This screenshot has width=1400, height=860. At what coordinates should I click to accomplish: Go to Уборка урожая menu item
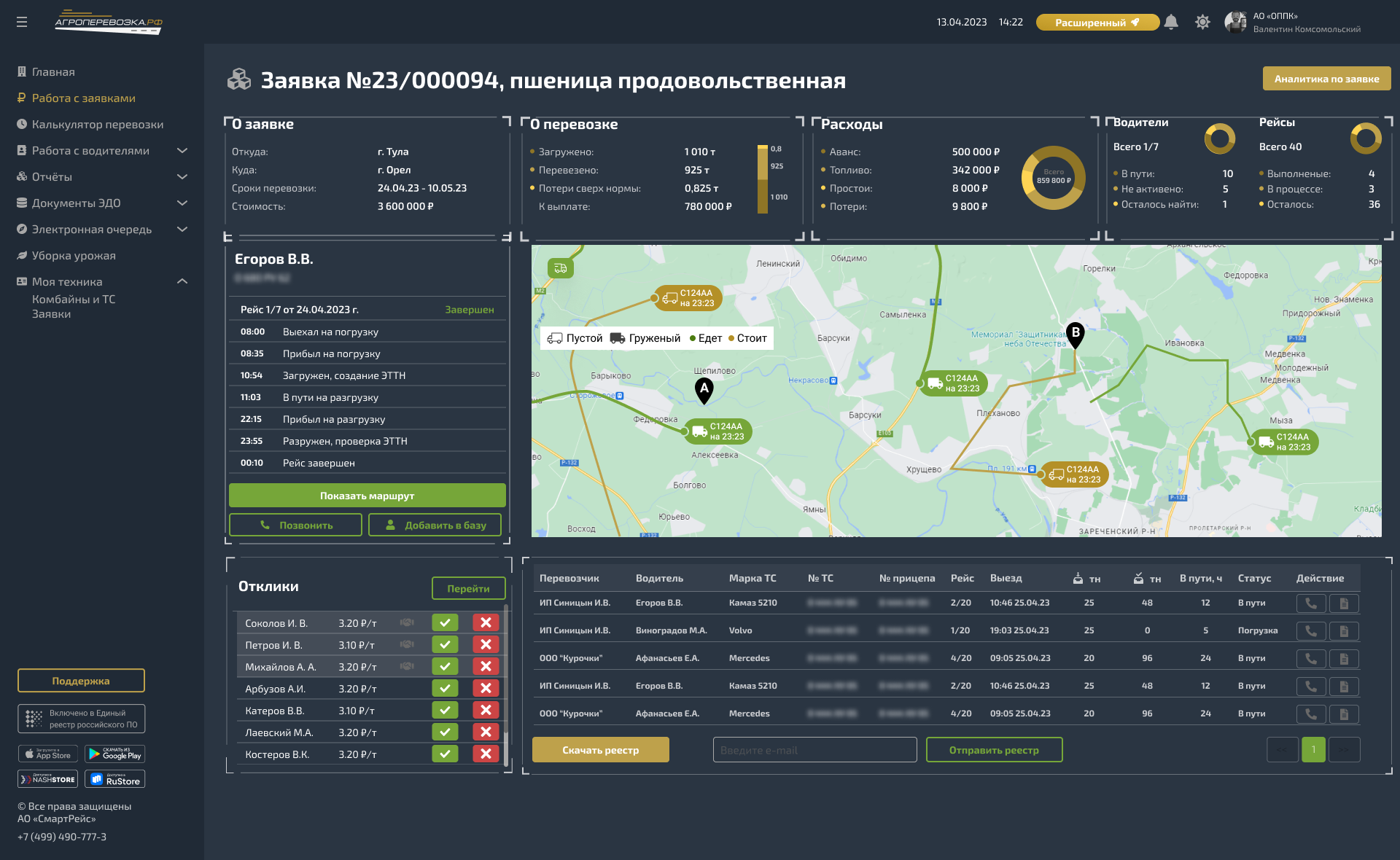74,256
